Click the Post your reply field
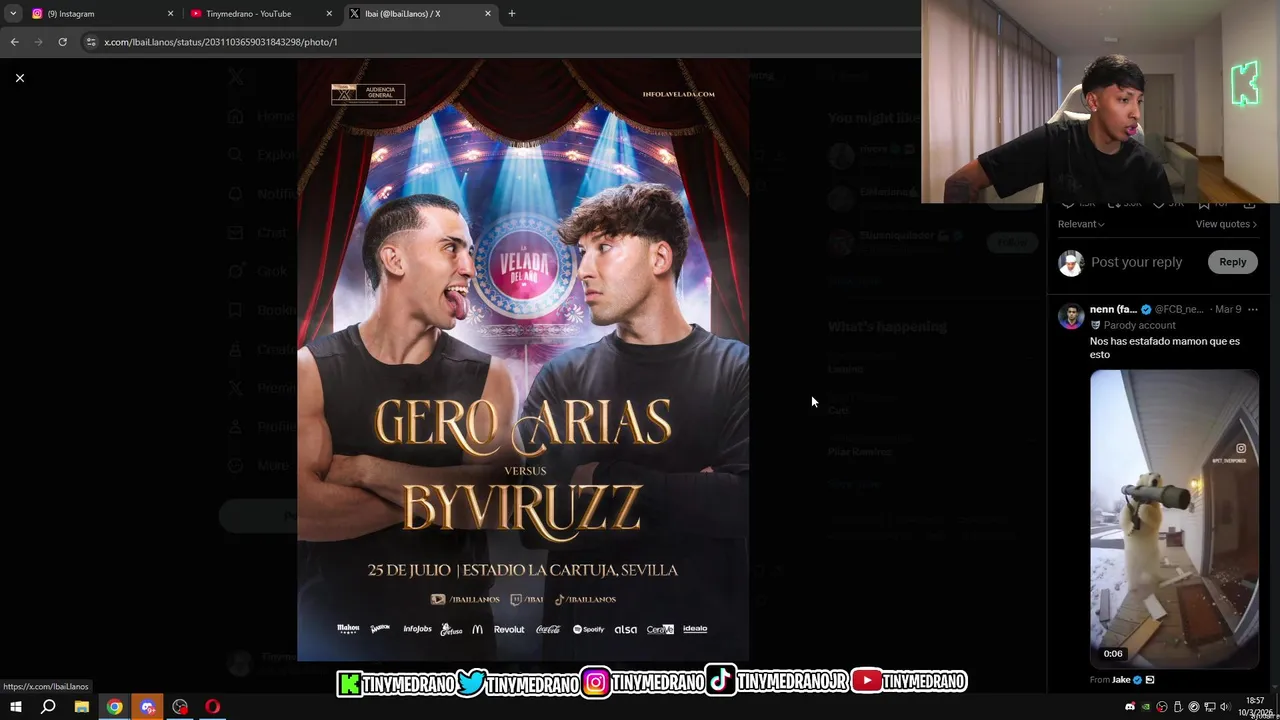This screenshot has width=1280, height=720. click(x=1136, y=262)
